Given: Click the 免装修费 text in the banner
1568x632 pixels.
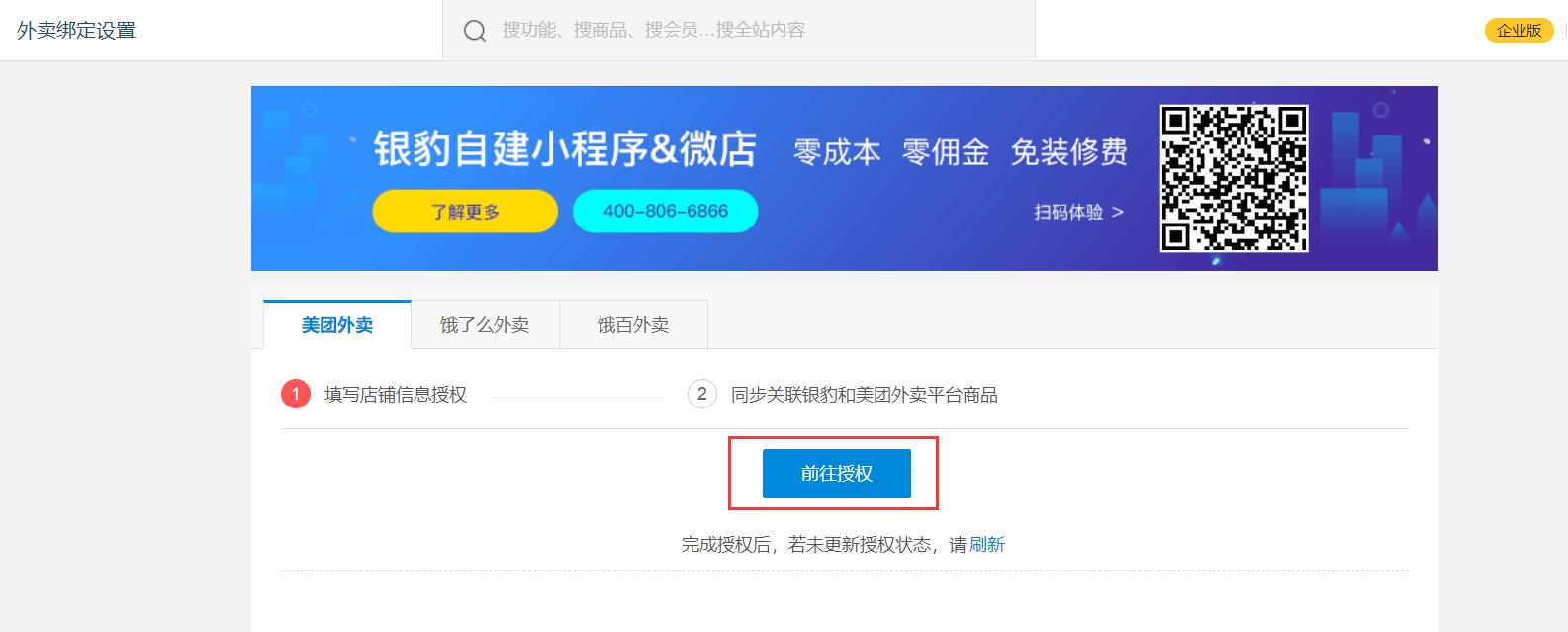Looking at the screenshot, I should click(1069, 154).
